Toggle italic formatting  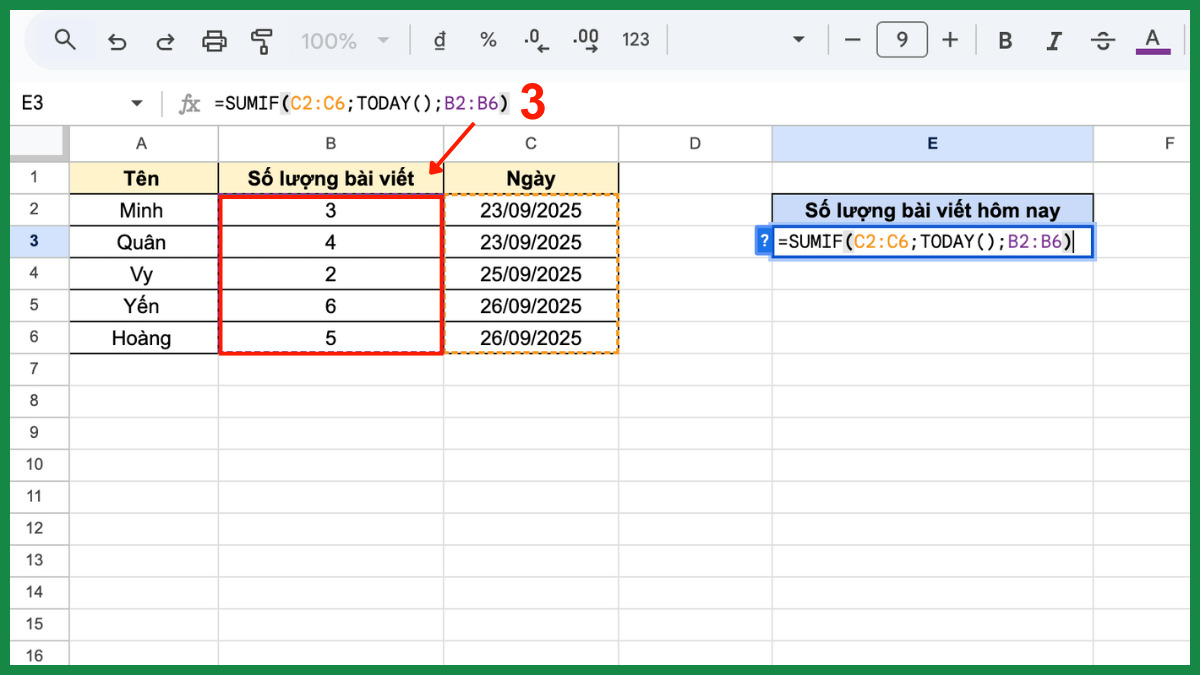tap(1053, 41)
